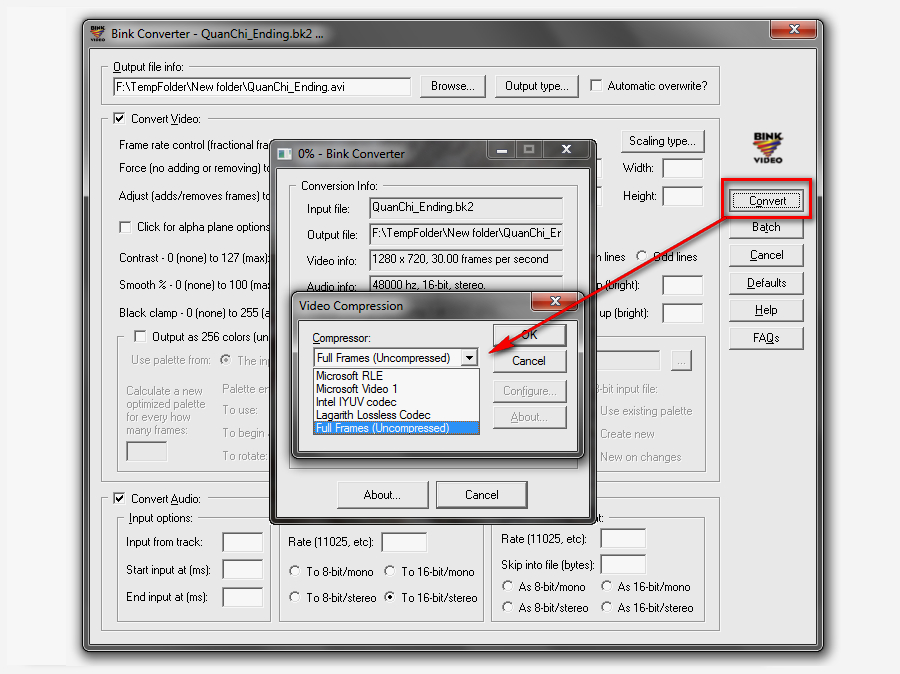Image resolution: width=900 pixels, height=674 pixels.
Task: Select As 16-bit/stereo radio option
Action: point(607,607)
